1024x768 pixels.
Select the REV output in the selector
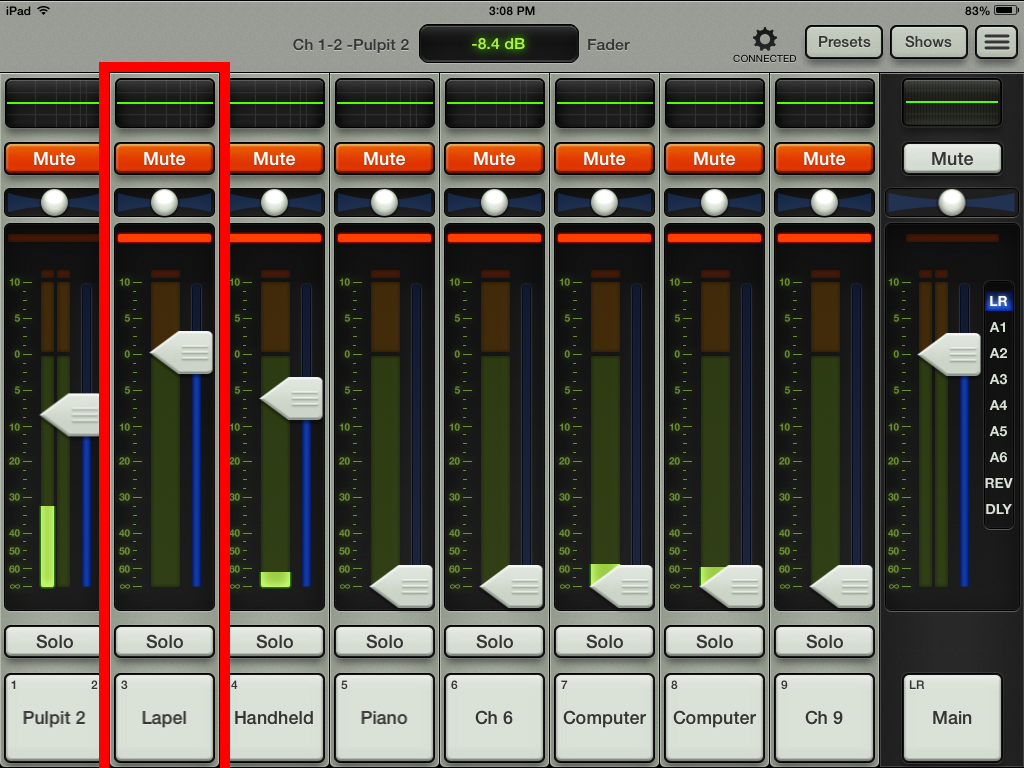[x=998, y=483]
